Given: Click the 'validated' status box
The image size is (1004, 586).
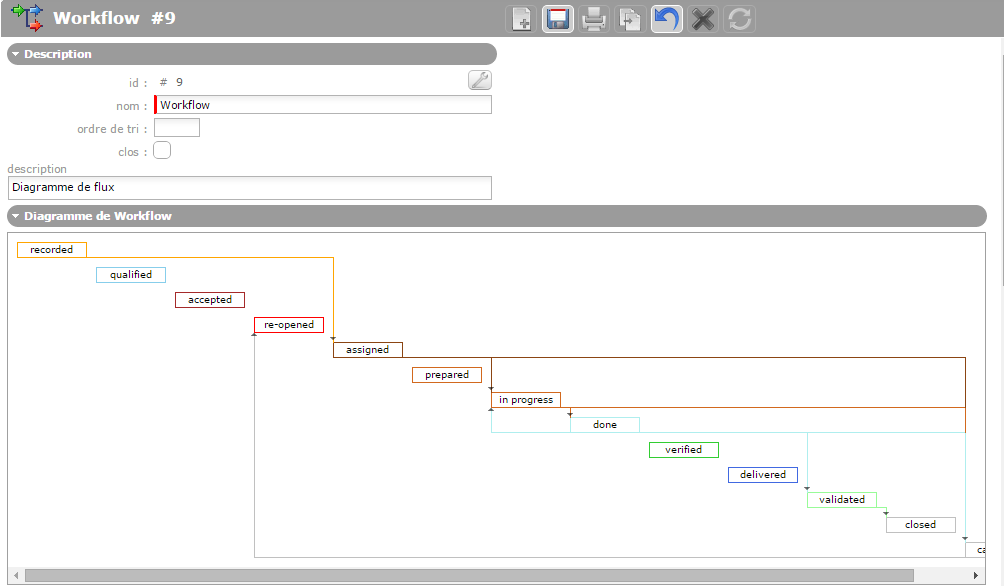Looking at the screenshot, I should pyautogui.click(x=842, y=500).
